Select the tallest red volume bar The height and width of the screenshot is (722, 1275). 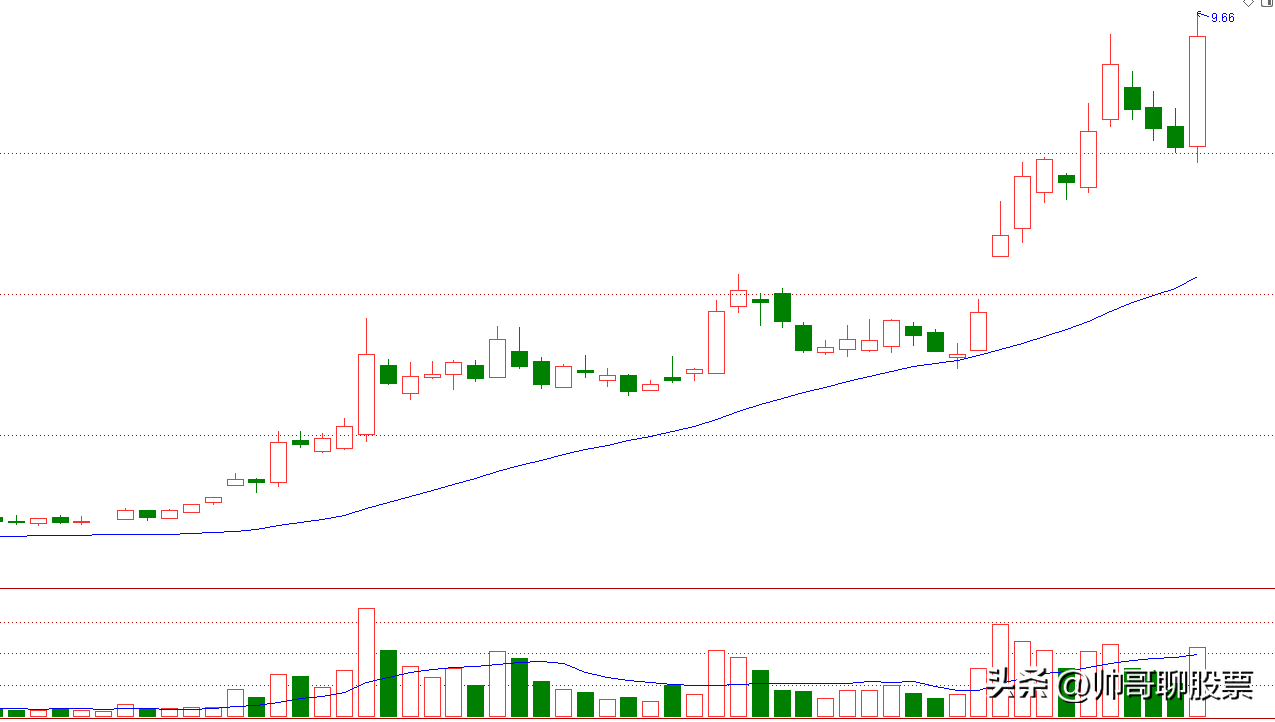(x=366, y=662)
